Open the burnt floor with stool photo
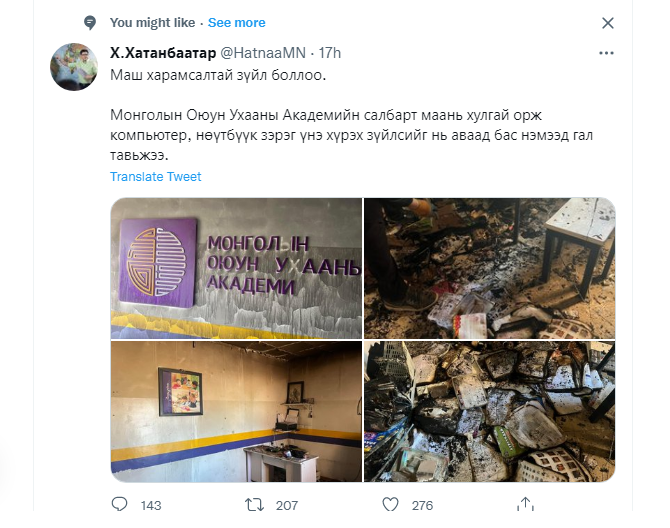The width and height of the screenshot is (670, 528). (490, 268)
